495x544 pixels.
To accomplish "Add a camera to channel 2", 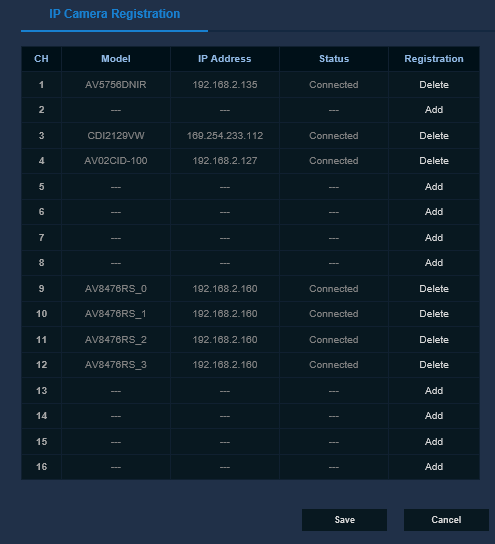I will click(434, 110).
